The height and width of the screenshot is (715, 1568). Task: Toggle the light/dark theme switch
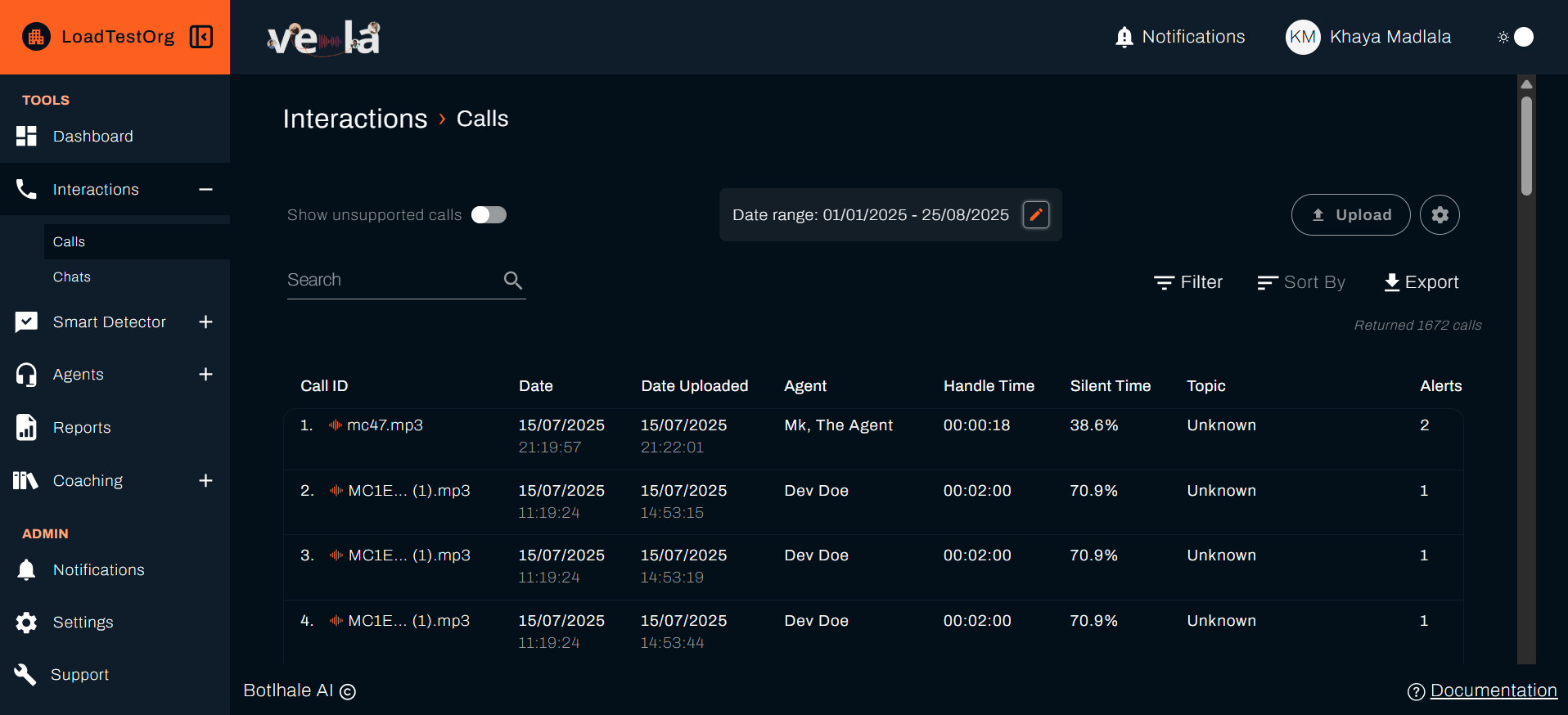point(1516,37)
